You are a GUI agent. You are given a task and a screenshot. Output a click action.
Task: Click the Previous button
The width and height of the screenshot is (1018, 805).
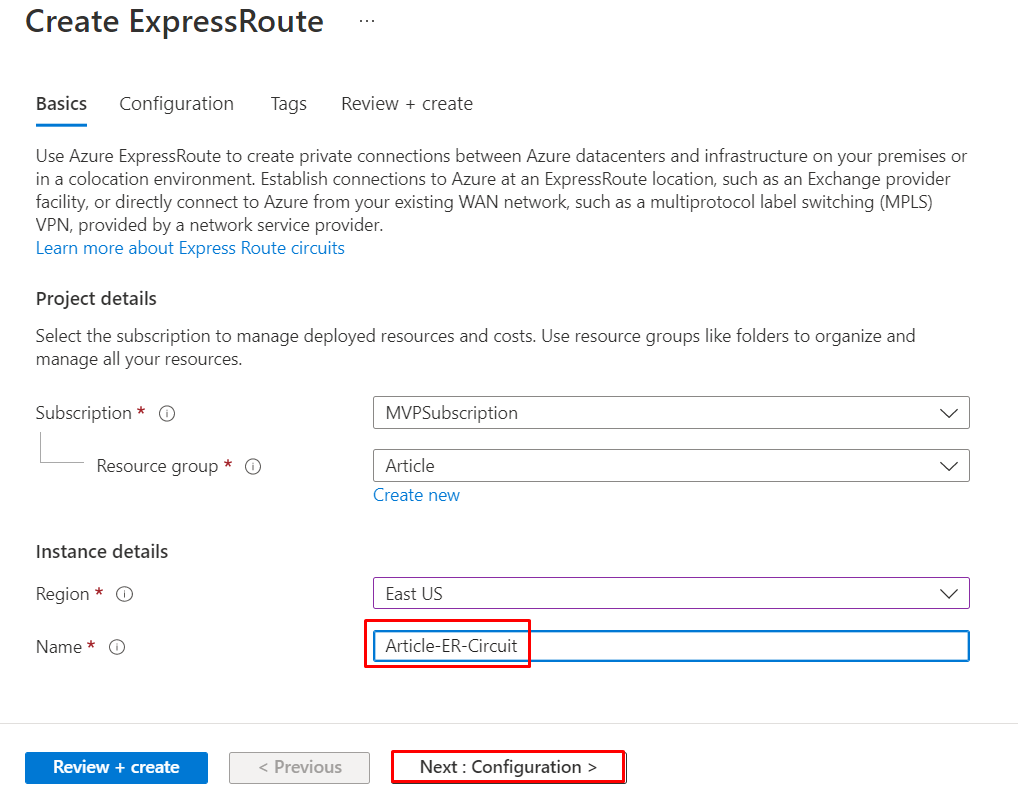pos(299,768)
